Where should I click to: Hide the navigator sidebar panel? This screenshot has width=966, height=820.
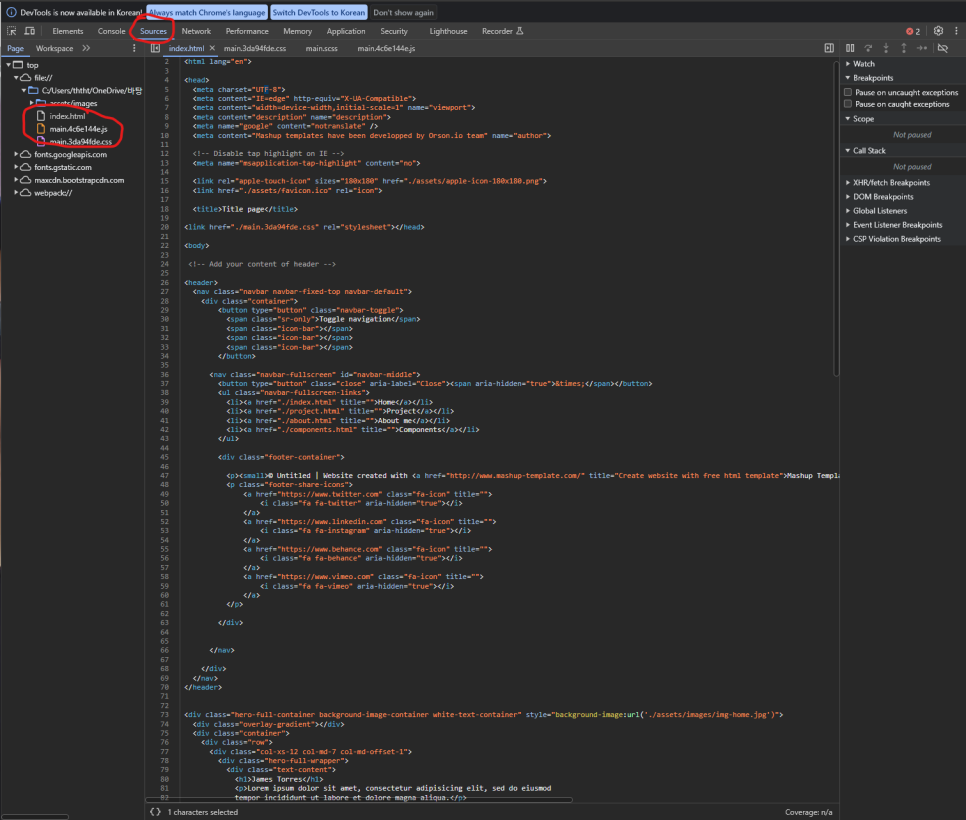155,48
